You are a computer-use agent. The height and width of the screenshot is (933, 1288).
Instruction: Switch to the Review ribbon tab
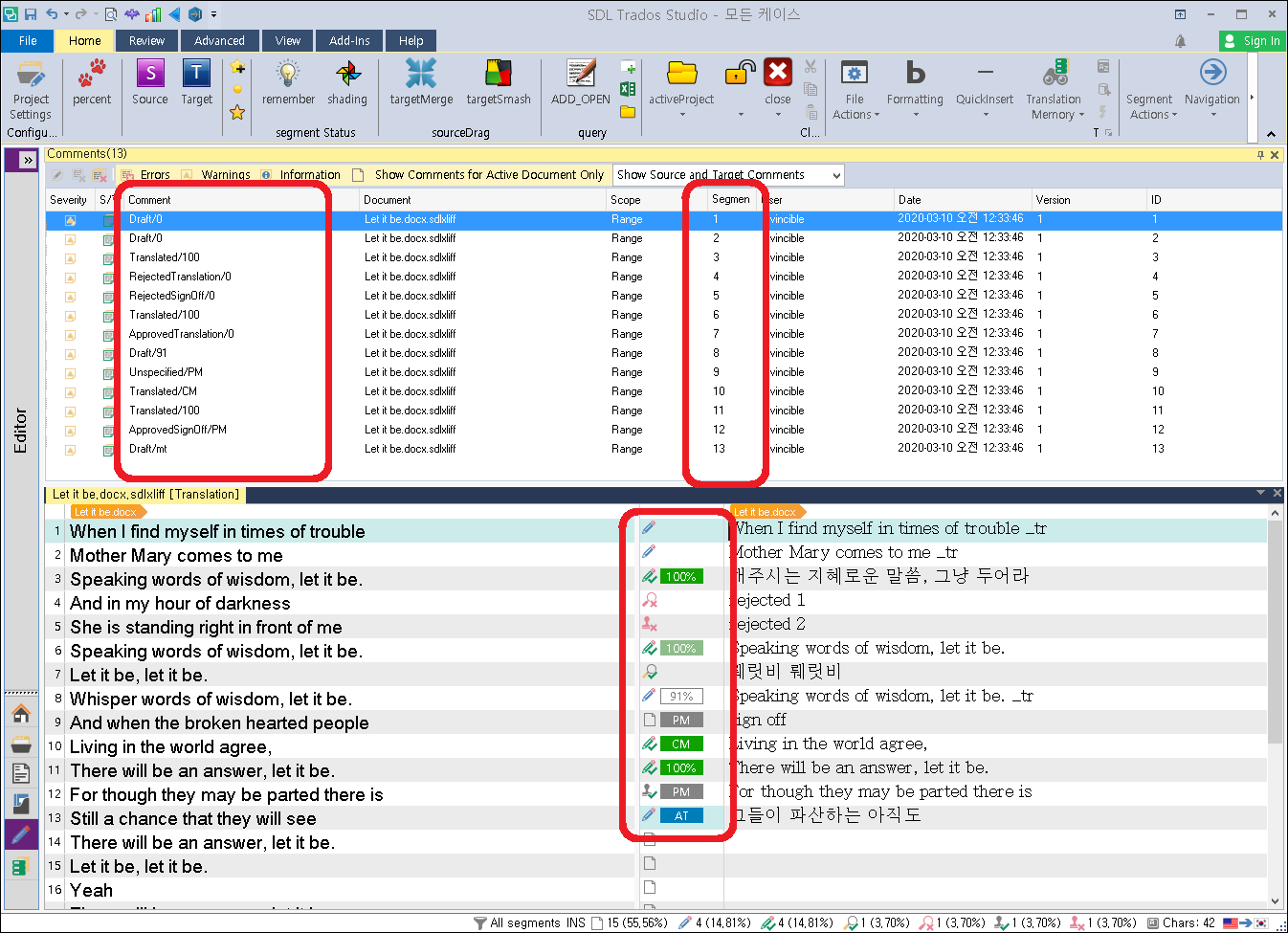point(145,40)
